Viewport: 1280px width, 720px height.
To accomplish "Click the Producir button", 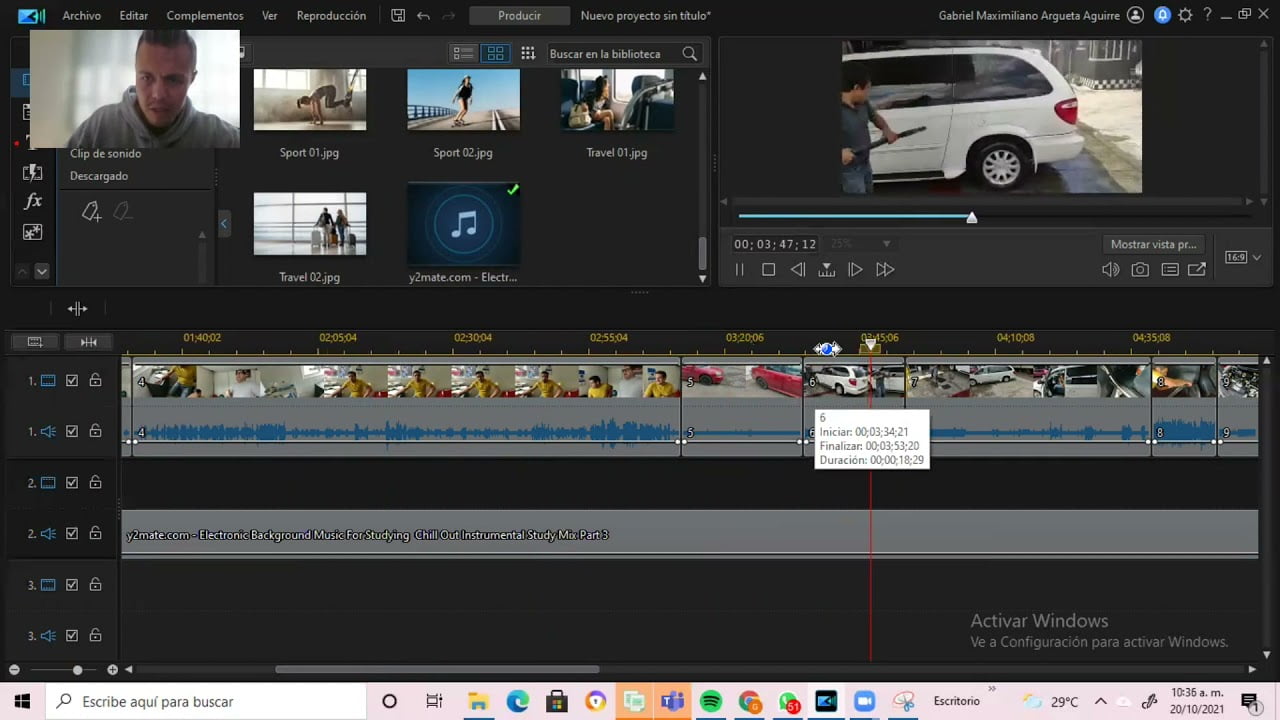I will [519, 16].
